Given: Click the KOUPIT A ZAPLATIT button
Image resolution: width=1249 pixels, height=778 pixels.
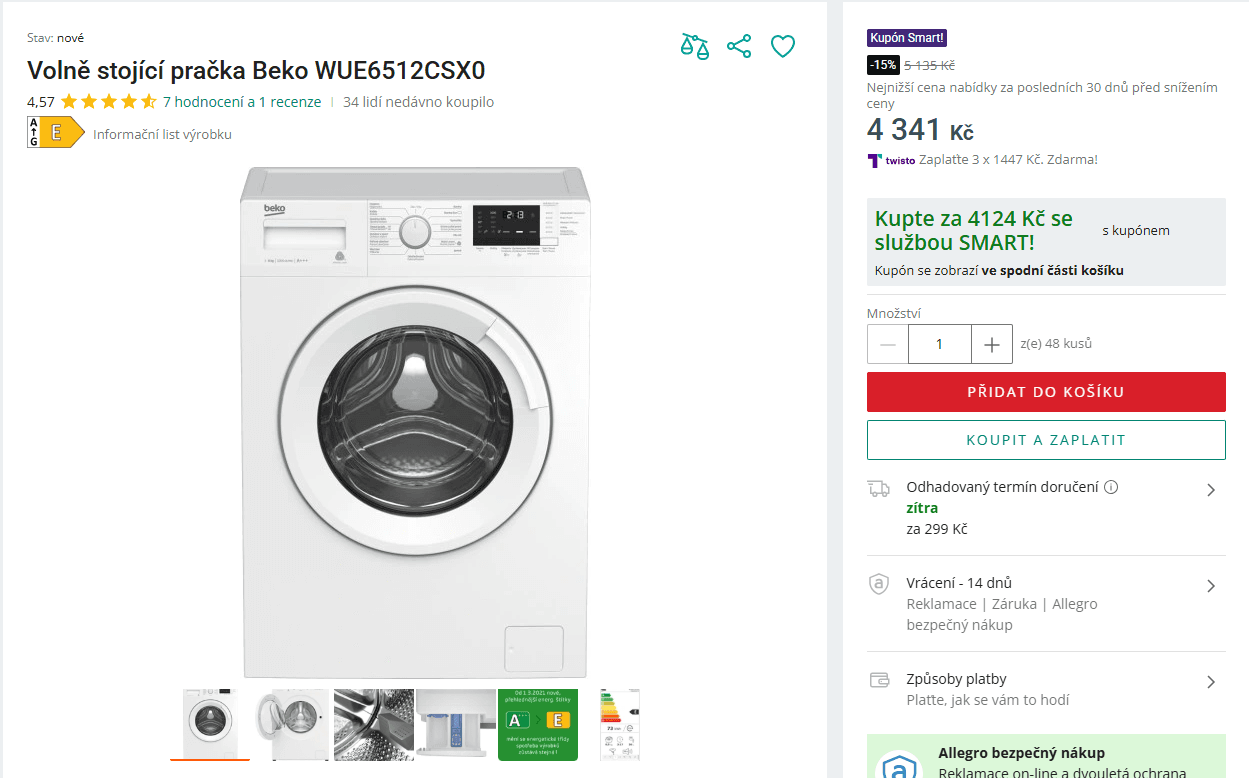Looking at the screenshot, I should (1045, 439).
